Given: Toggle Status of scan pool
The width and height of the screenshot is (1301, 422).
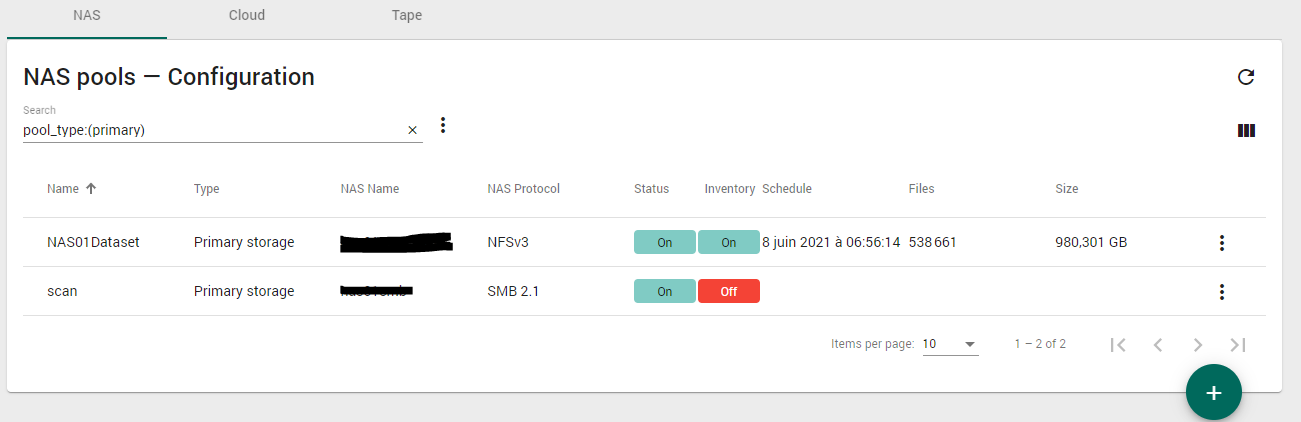Looking at the screenshot, I should click(664, 291).
